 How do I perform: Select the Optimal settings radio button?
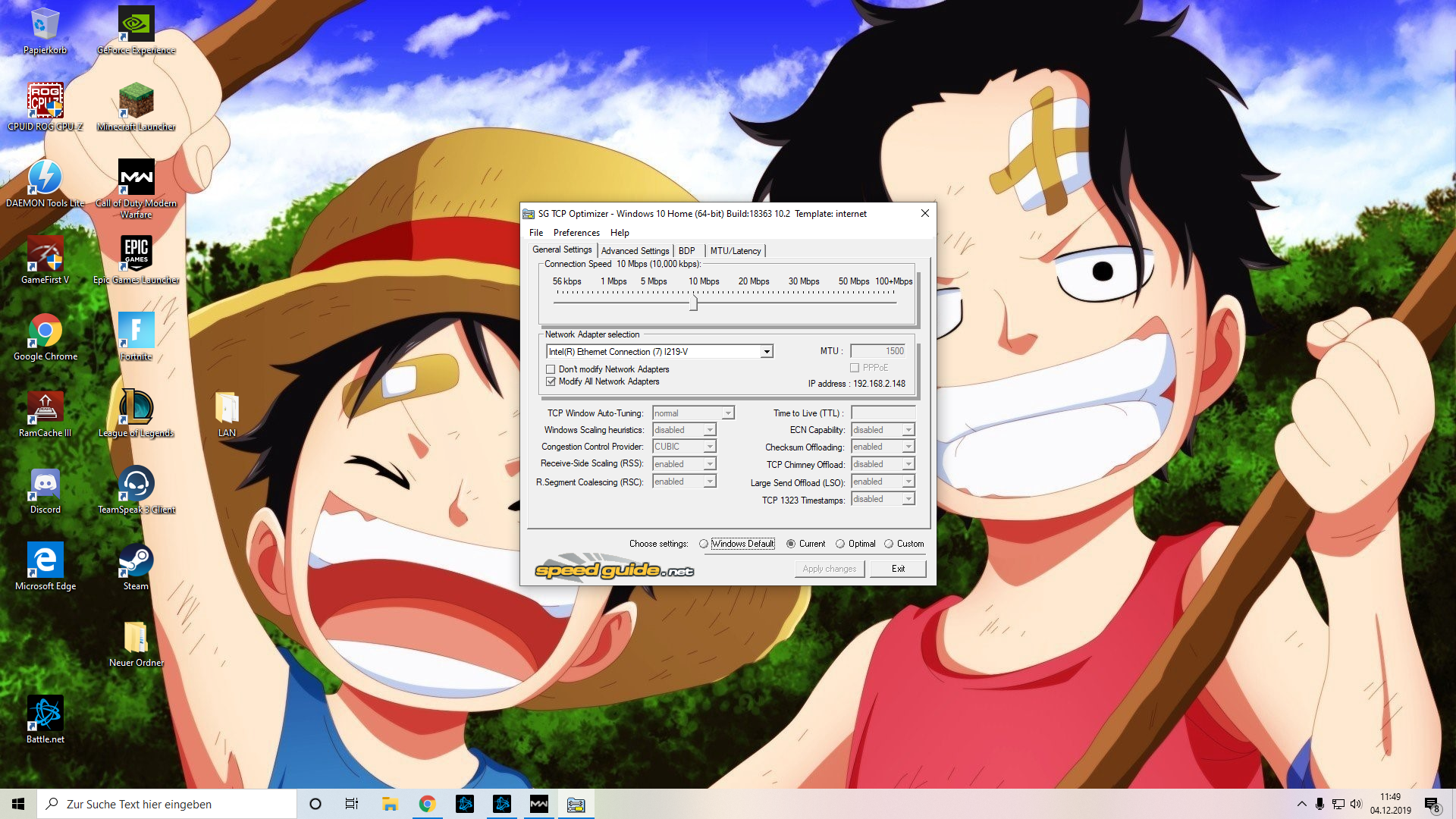[x=840, y=544]
